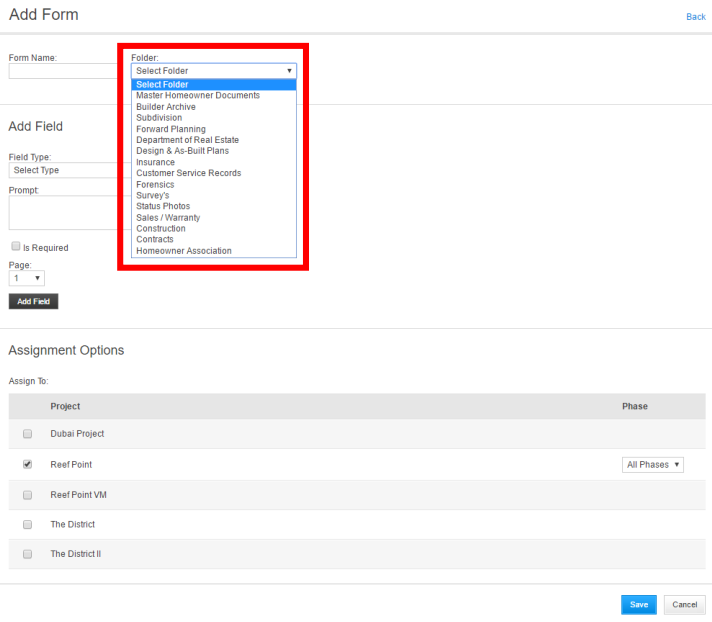Choose the Select Folder option in list
The height and width of the screenshot is (622, 712).
[x=214, y=84]
